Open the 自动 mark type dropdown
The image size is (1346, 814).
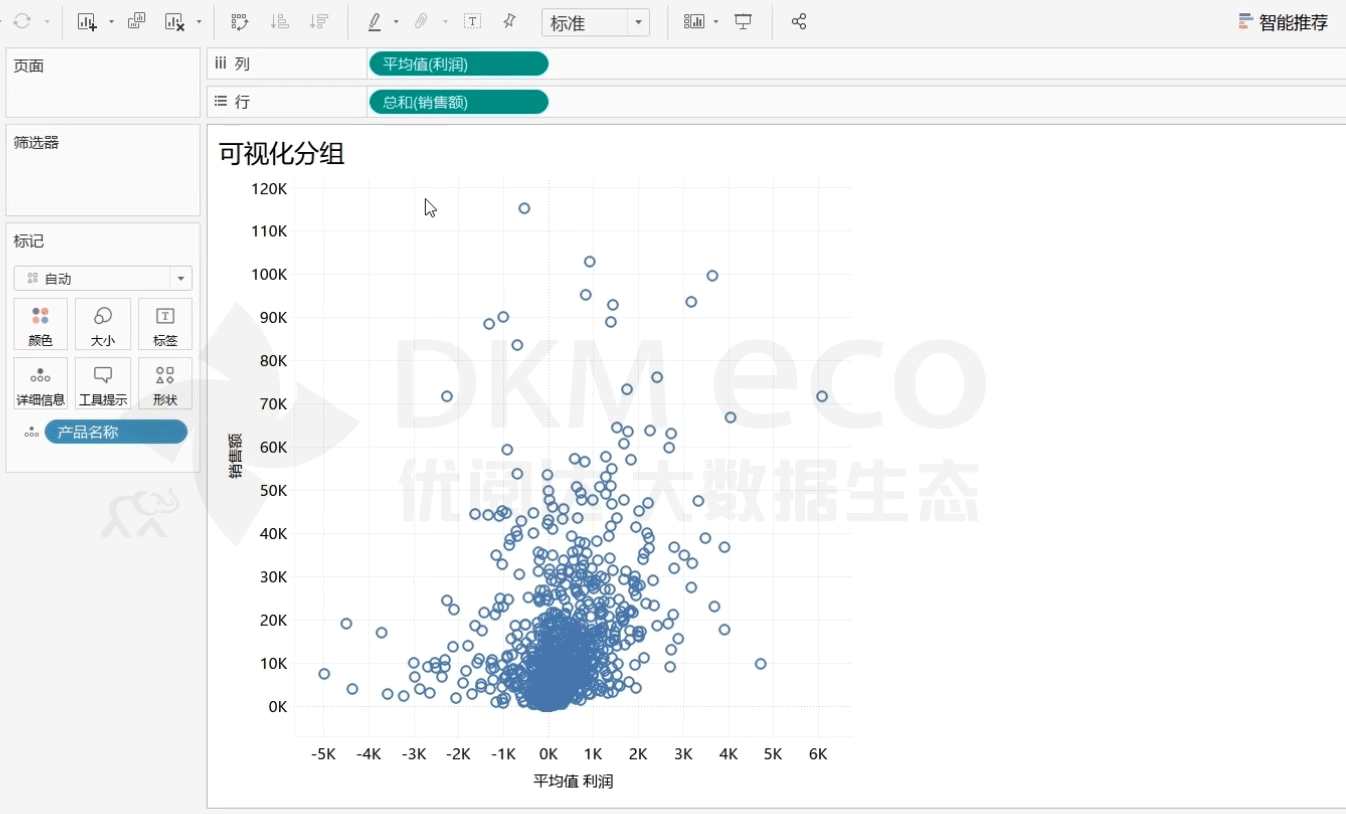pos(103,279)
